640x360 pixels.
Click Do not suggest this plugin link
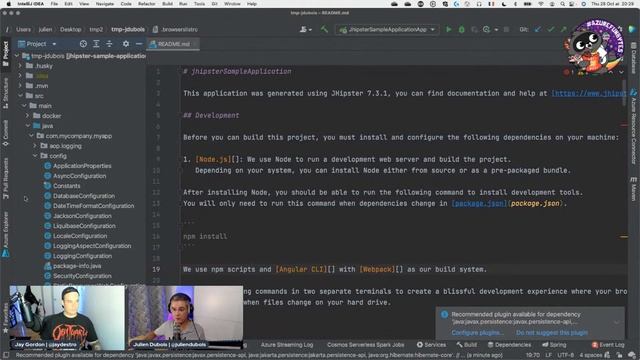click(x=552, y=333)
